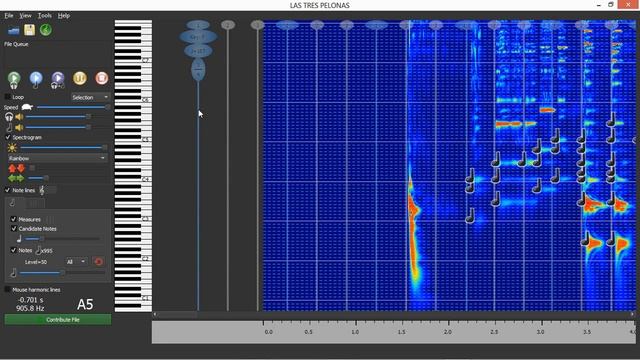Click the turtle speed icon
The height and width of the screenshot is (360, 640).
27,107
